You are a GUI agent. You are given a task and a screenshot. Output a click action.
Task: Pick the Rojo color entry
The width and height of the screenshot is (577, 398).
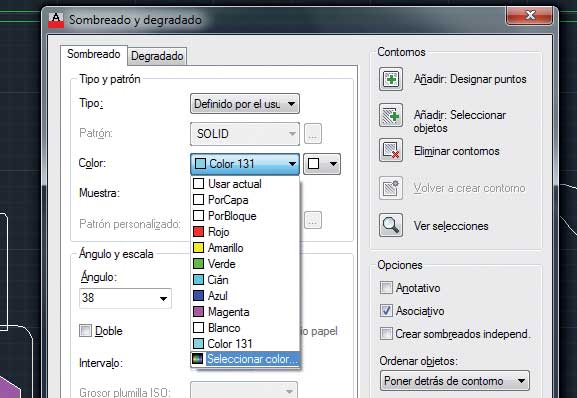click(245, 232)
